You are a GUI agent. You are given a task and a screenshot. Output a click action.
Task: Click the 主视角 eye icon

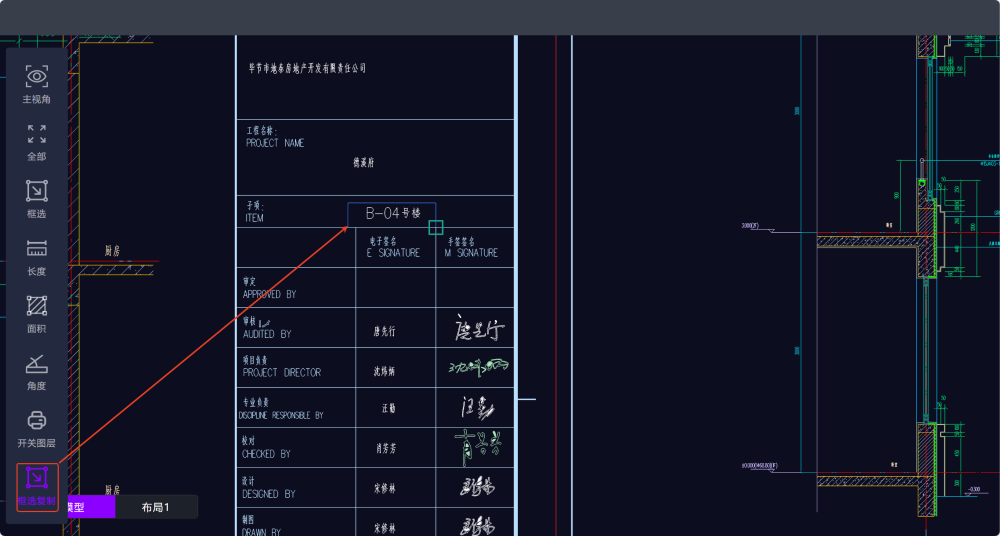pyautogui.click(x=37, y=76)
